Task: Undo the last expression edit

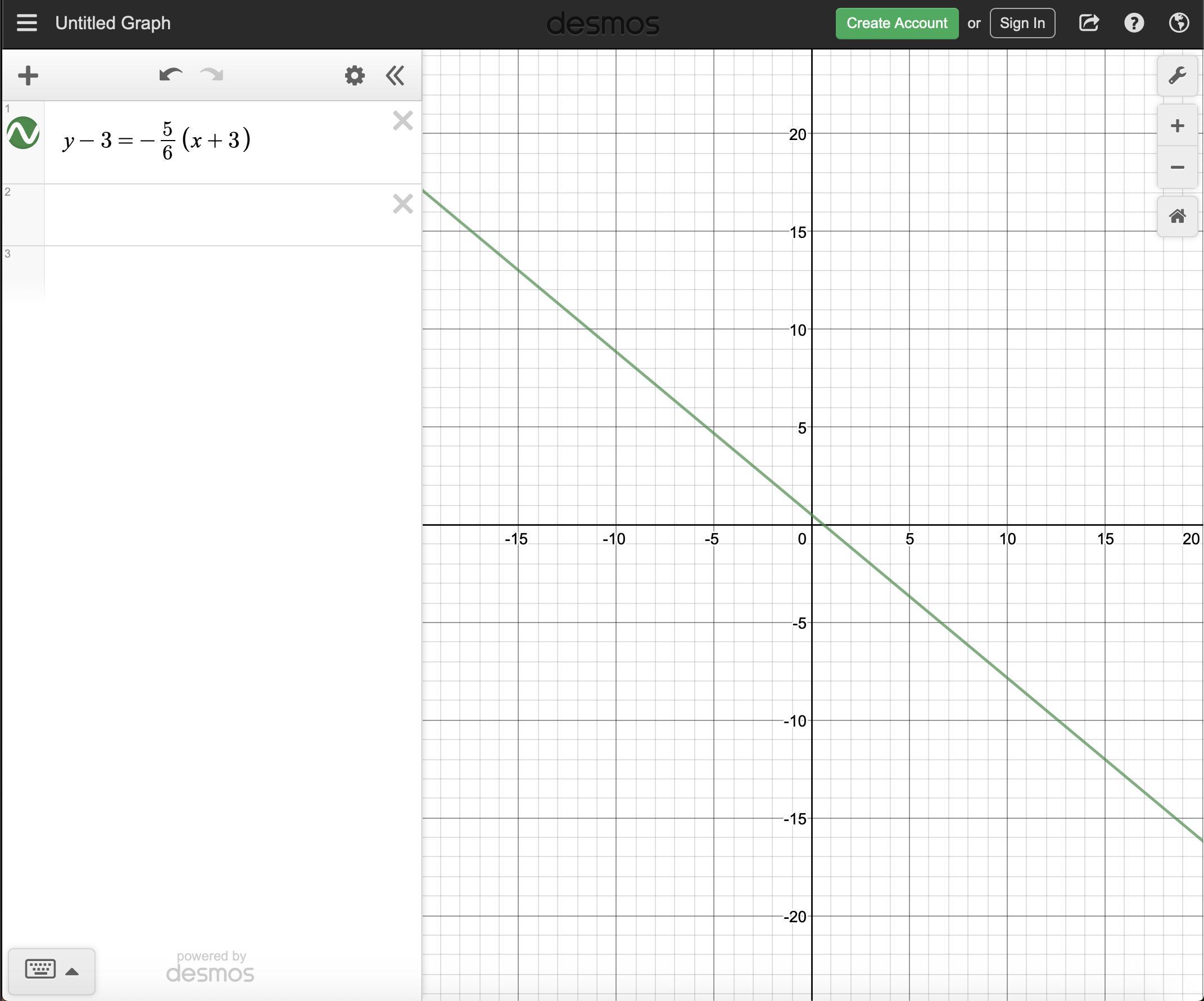Action: point(170,75)
